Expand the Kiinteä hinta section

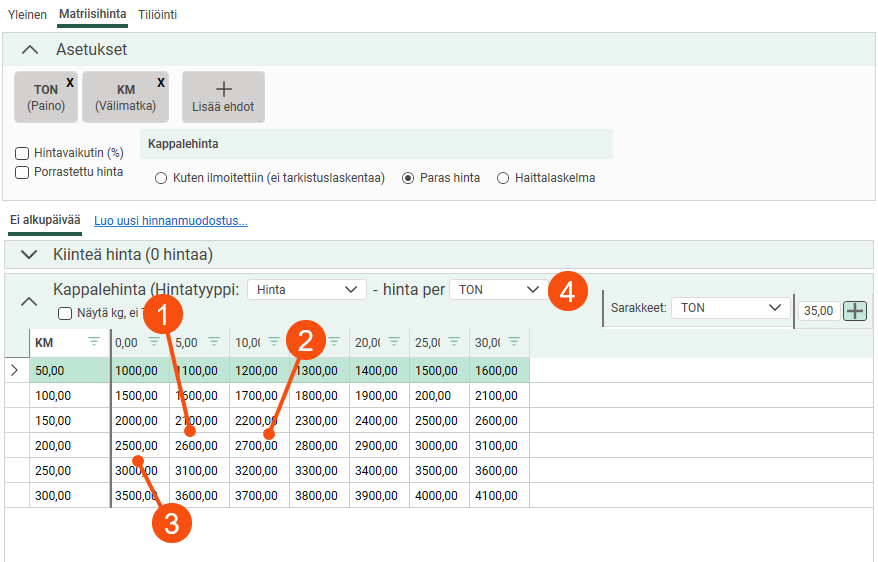tap(30, 254)
